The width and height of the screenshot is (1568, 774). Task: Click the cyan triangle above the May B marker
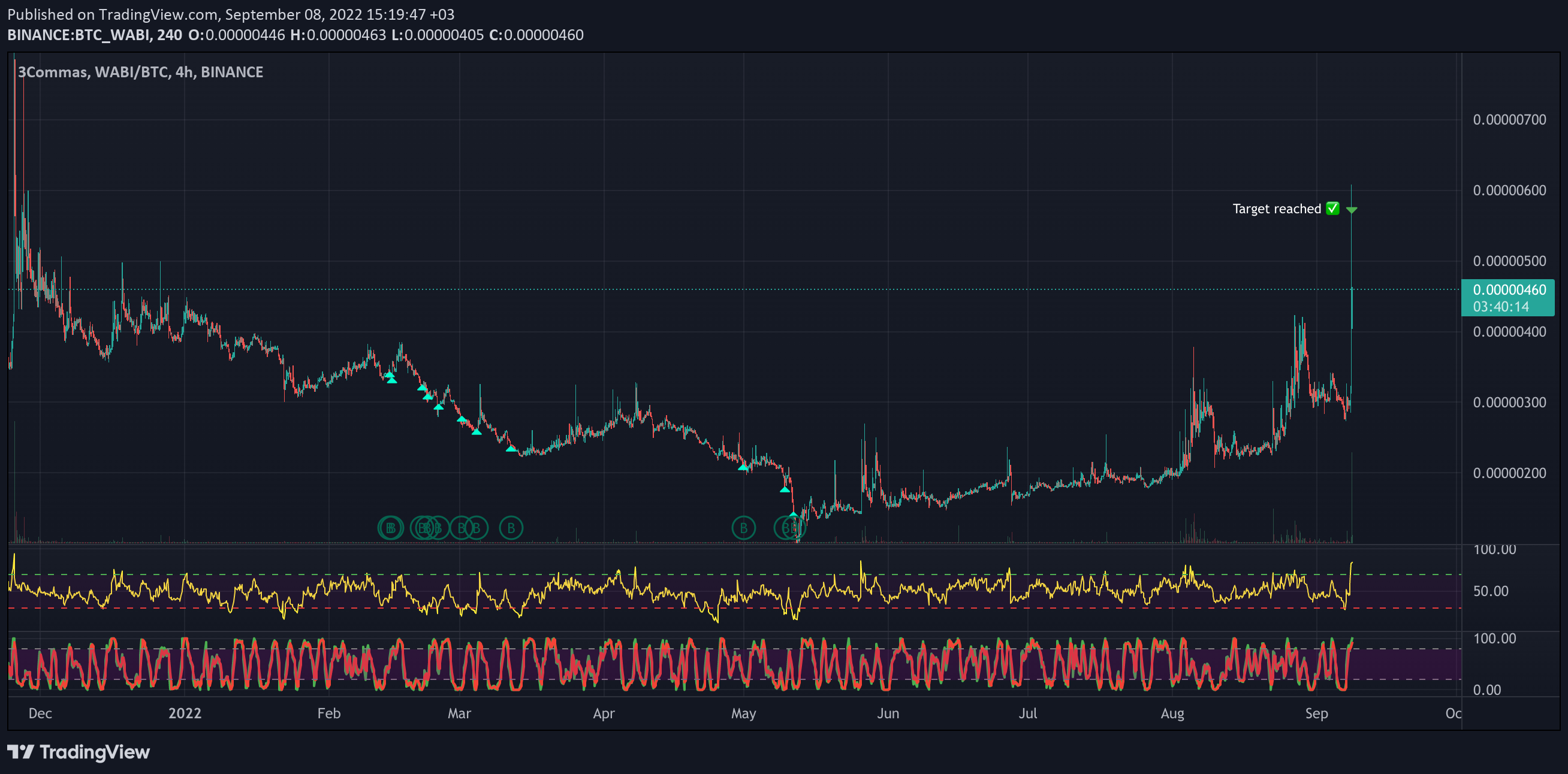coord(743,467)
